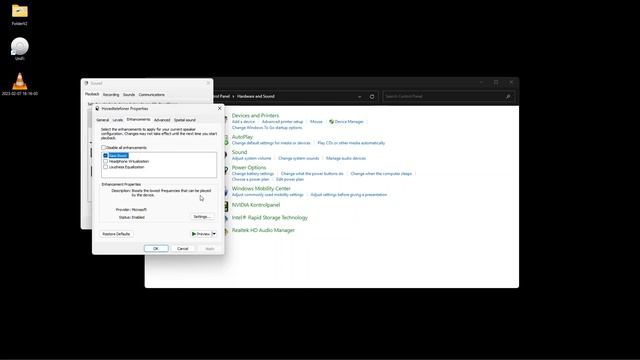
Task: Switch to Recording tab in Sound window
Action: (111, 95)
